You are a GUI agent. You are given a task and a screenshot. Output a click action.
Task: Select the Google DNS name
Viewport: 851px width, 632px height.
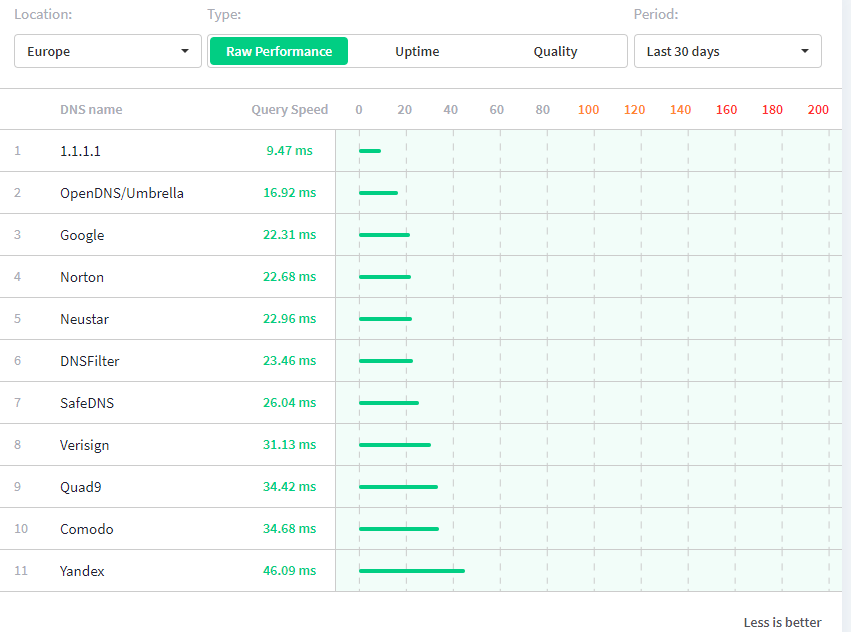point(82,235)
